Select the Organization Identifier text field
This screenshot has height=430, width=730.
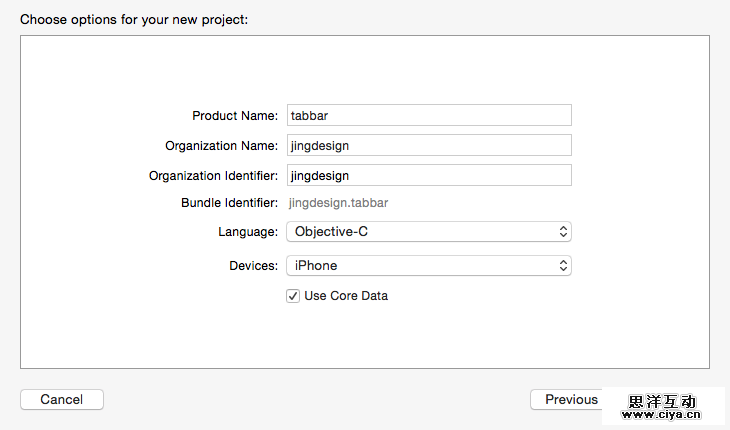(x=429, y=175)
